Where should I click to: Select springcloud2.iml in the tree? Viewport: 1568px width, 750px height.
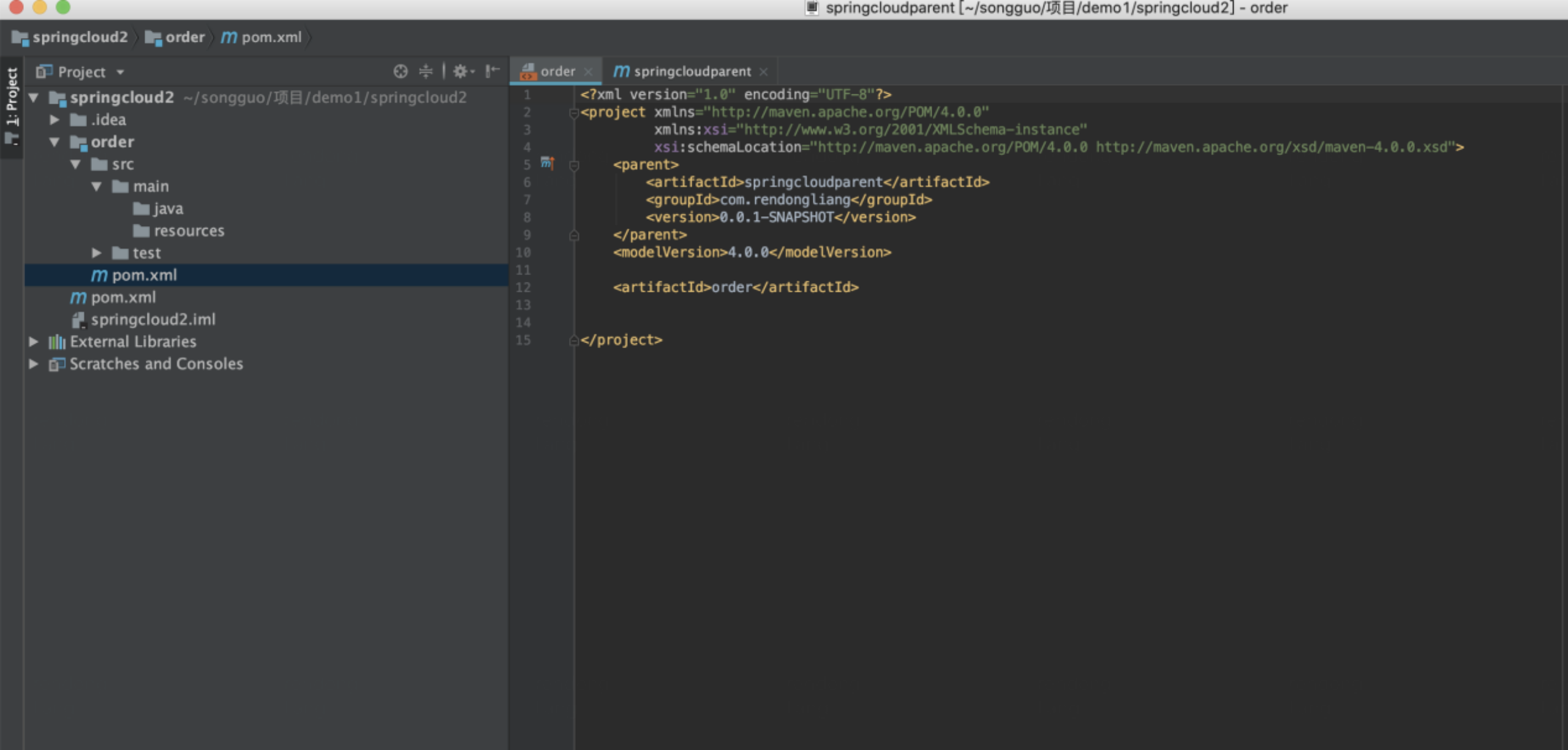266,320
